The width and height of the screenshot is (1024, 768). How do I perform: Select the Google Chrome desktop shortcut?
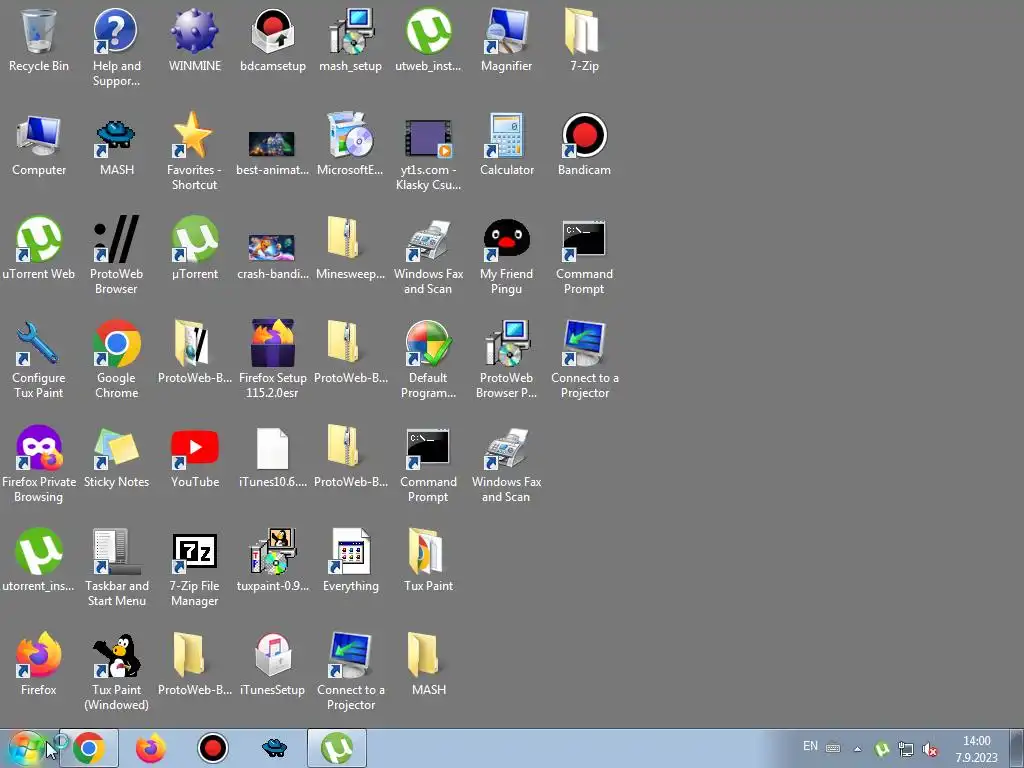click(116, 359)
